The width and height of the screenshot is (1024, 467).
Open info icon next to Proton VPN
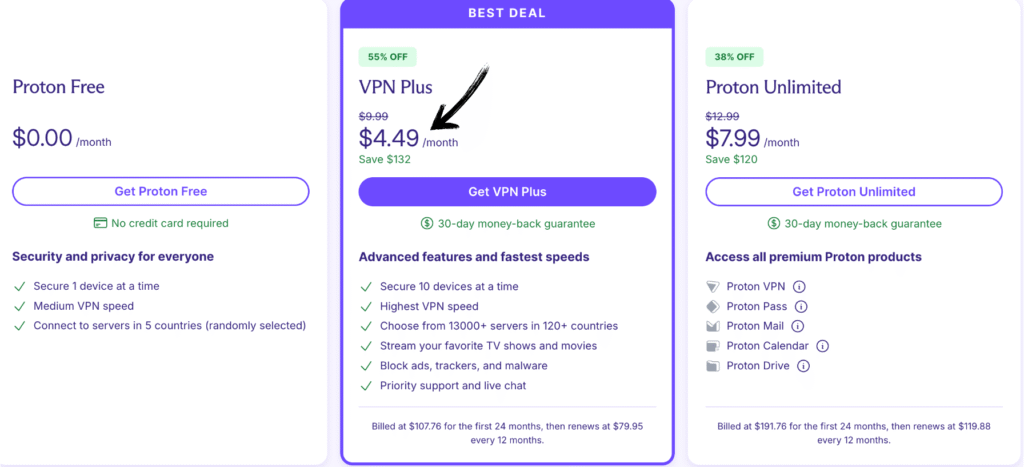(x=799, y=286)
